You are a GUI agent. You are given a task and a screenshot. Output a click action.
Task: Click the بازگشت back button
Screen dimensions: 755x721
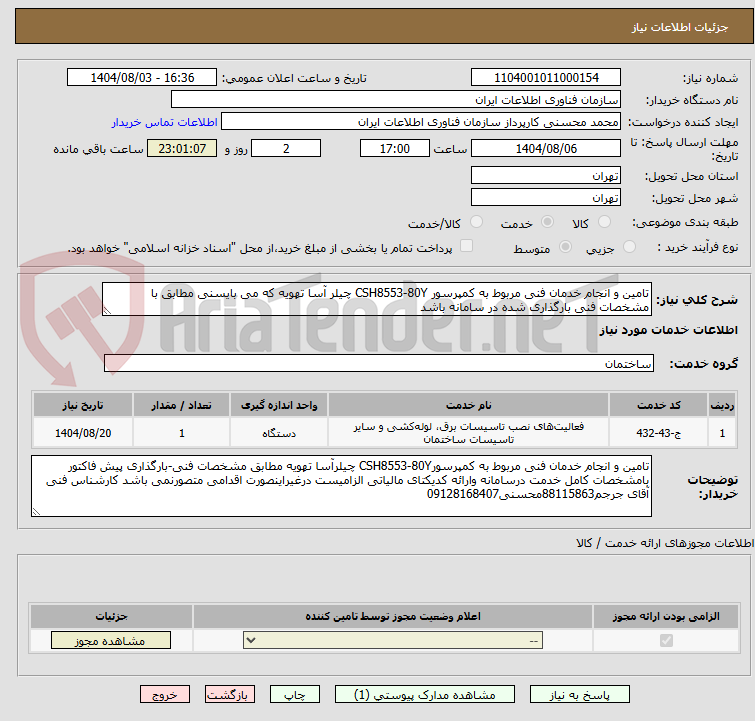coord(230,695)
